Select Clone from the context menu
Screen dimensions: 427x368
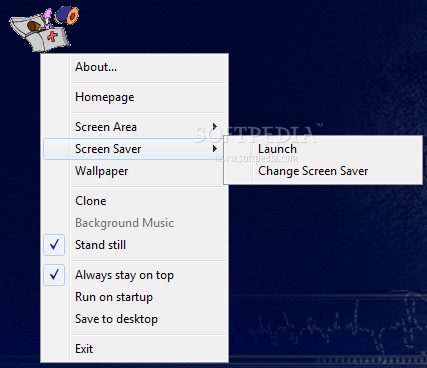click(135, 201)
